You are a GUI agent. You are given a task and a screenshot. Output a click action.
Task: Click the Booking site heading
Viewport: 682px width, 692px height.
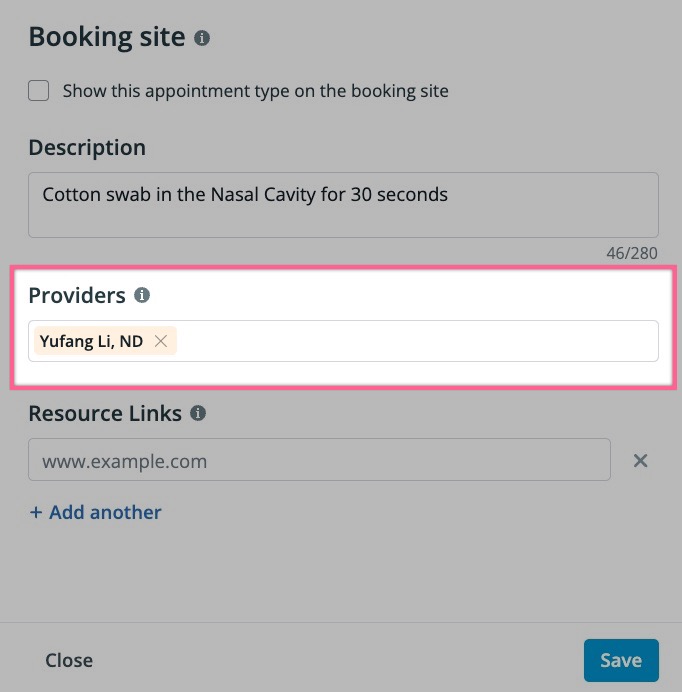point(107,37)
